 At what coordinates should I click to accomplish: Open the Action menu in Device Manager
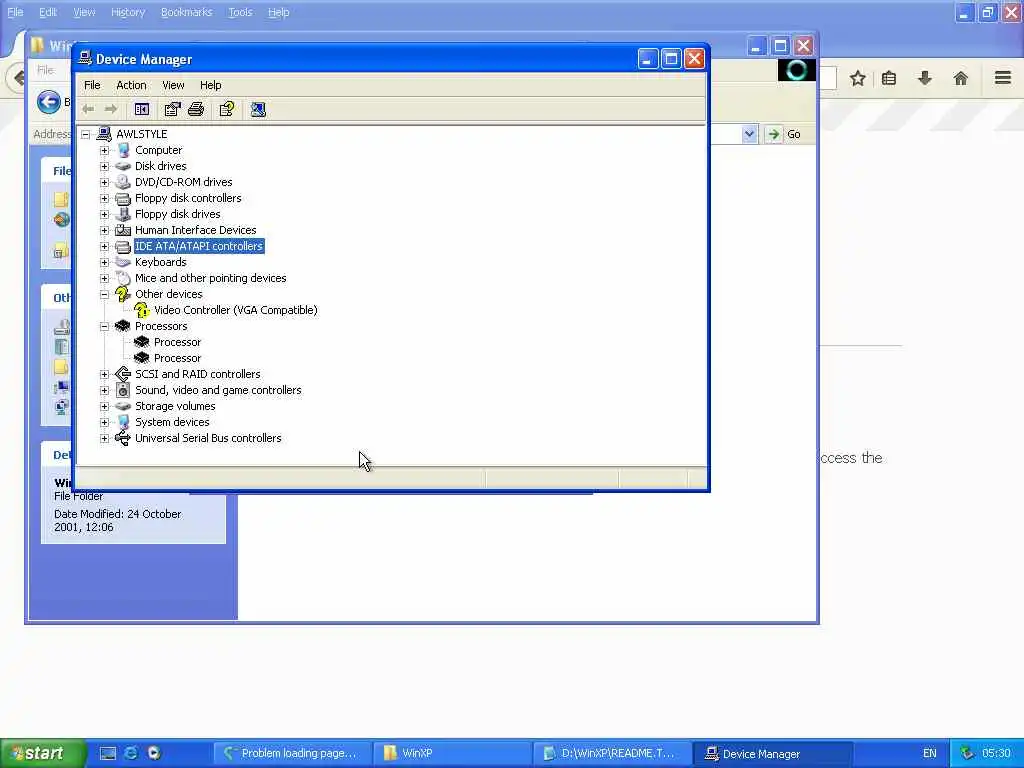[x=131, y=85]
